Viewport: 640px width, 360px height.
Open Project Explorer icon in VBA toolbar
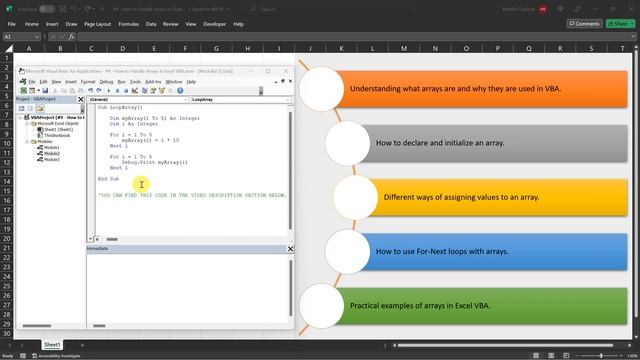coord(144,91)
